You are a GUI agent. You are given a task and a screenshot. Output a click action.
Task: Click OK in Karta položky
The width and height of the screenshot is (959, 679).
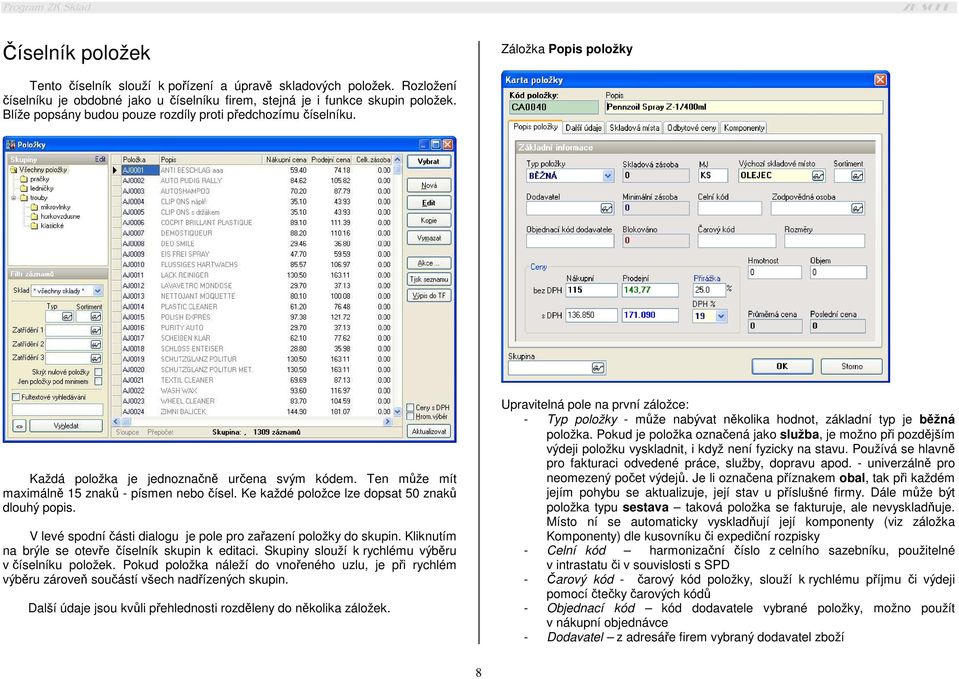click(782, 366)
